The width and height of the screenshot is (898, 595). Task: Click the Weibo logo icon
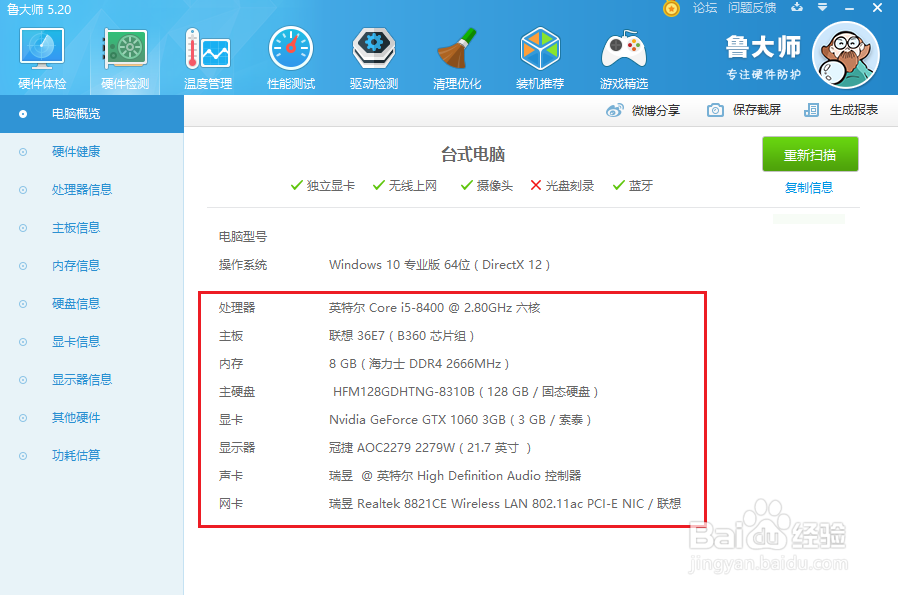coord(615,110)
